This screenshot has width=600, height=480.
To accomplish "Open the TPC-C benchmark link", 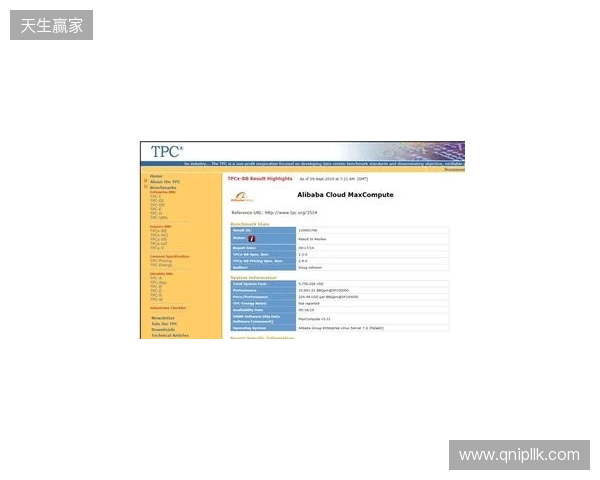I will click(156, 196).
